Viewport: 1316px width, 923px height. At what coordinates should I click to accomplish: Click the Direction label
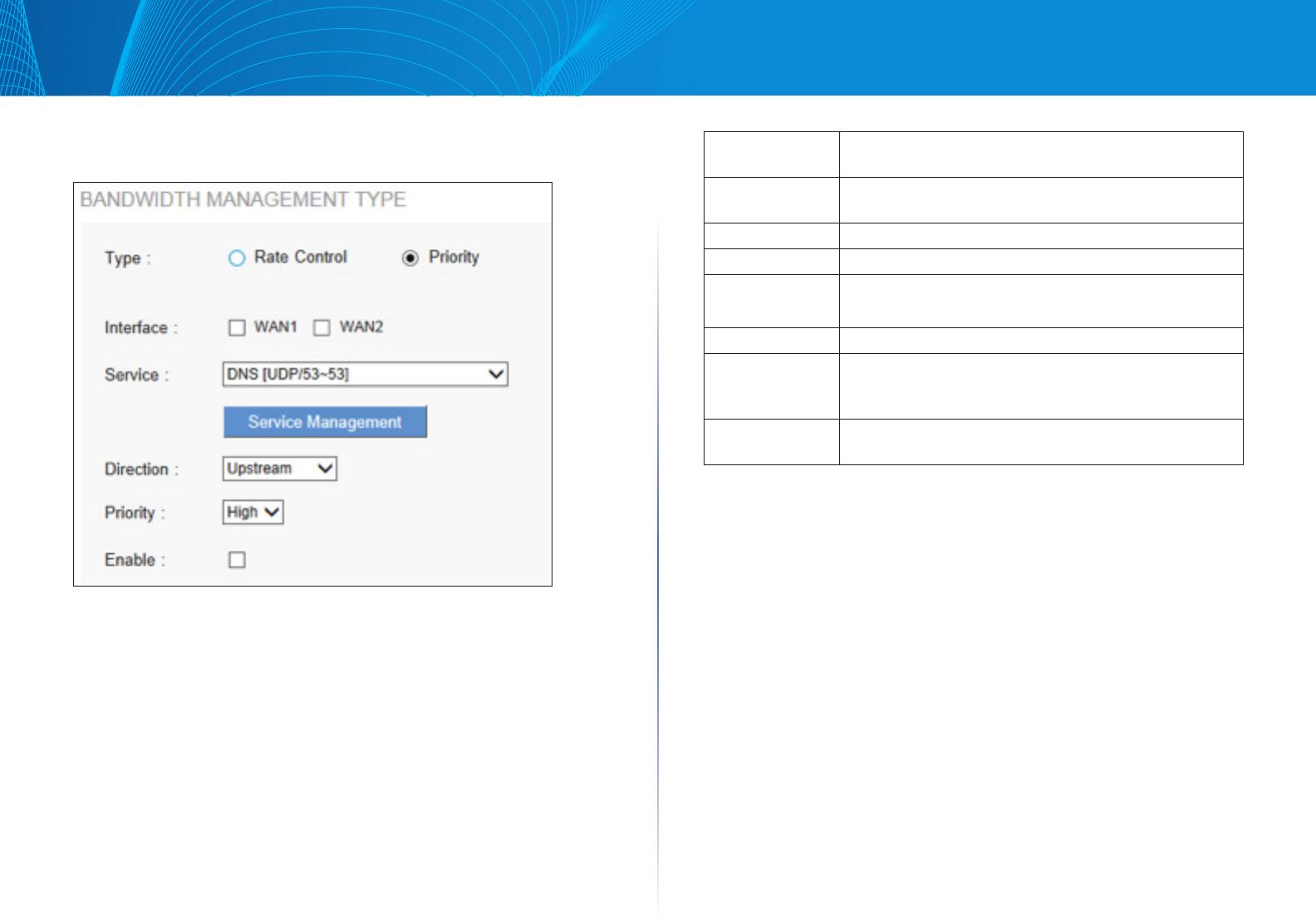click(141, 469)
